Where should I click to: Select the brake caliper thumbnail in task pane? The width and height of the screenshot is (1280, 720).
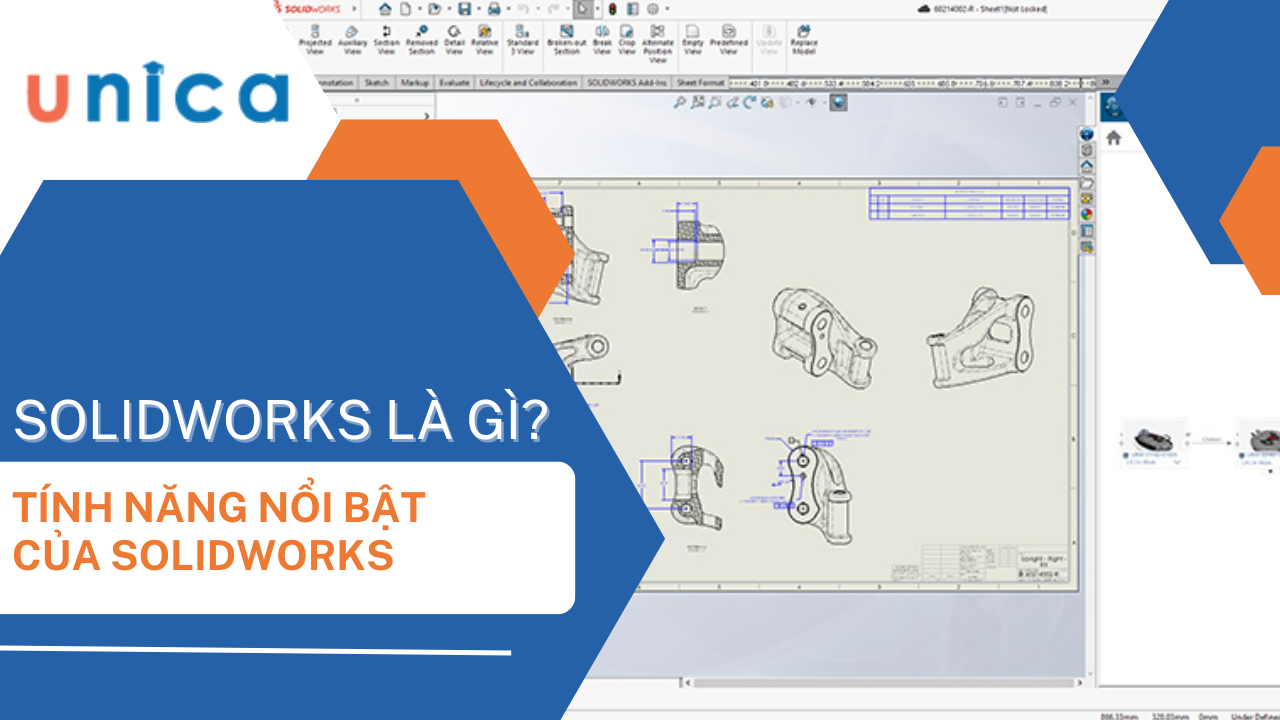[x=1152, y=438]
